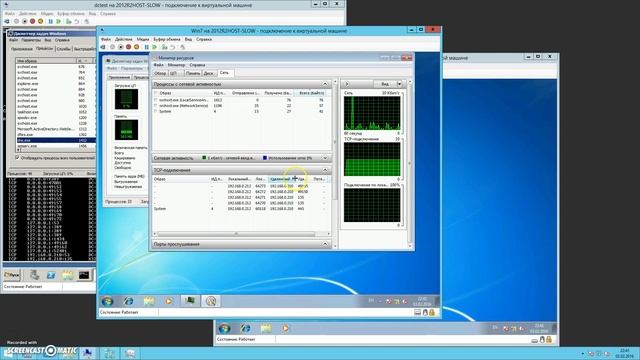Collapse the Порты прослушивания section
Image resolution: width=640 pixels, height=360 pixels.
point(325,244)
